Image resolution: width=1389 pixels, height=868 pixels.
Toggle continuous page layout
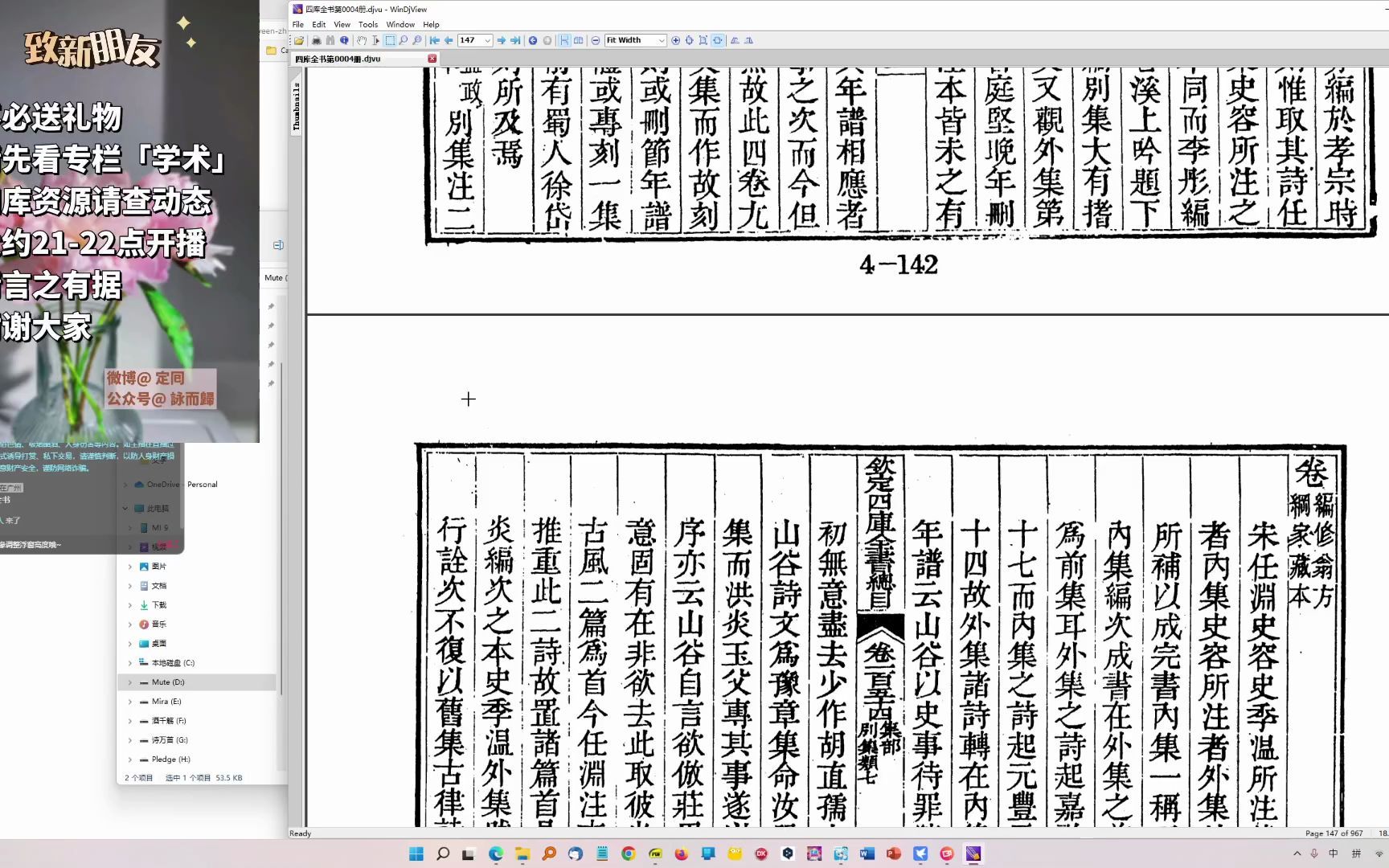(564, 40)
